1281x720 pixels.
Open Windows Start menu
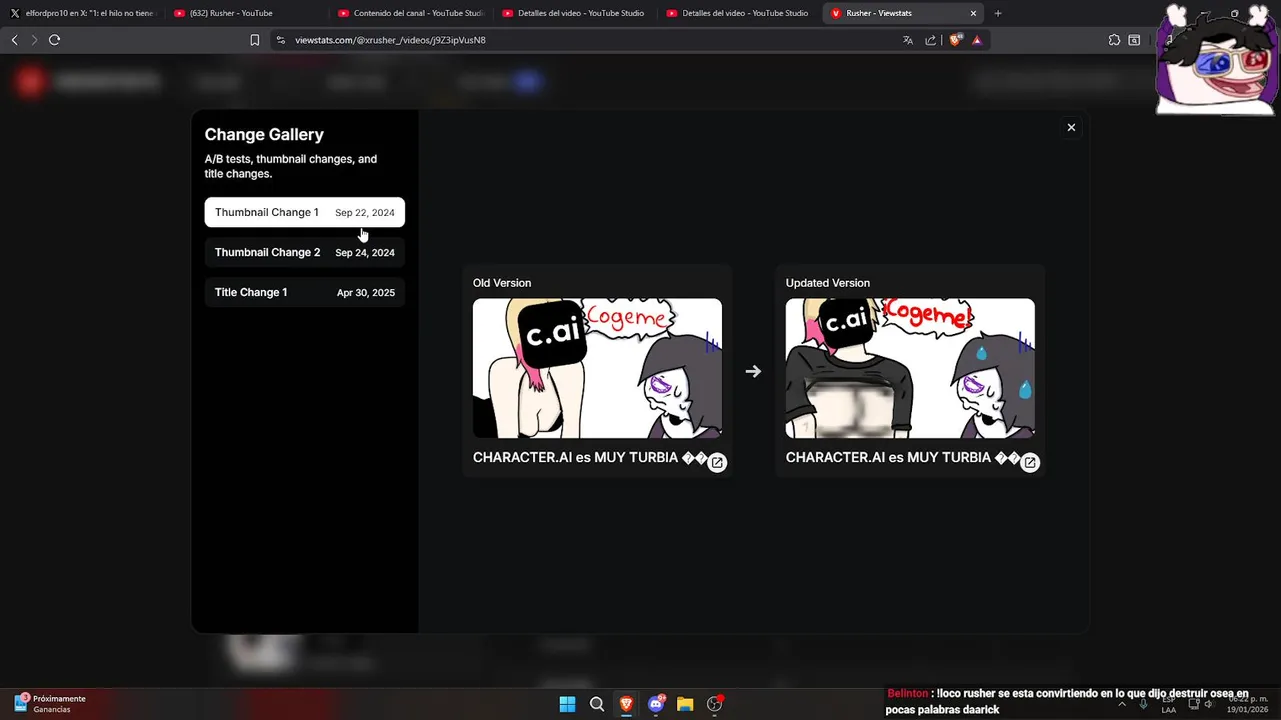click(x=567, y=704)
